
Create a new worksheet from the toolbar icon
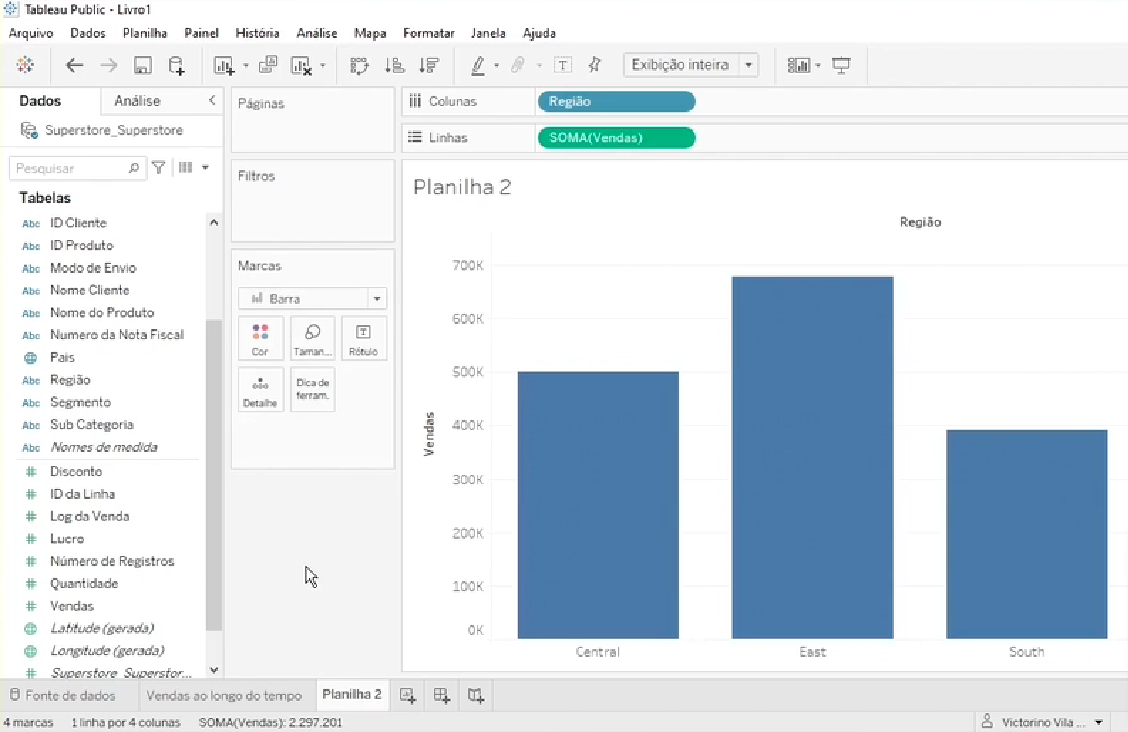pos(224,64)
